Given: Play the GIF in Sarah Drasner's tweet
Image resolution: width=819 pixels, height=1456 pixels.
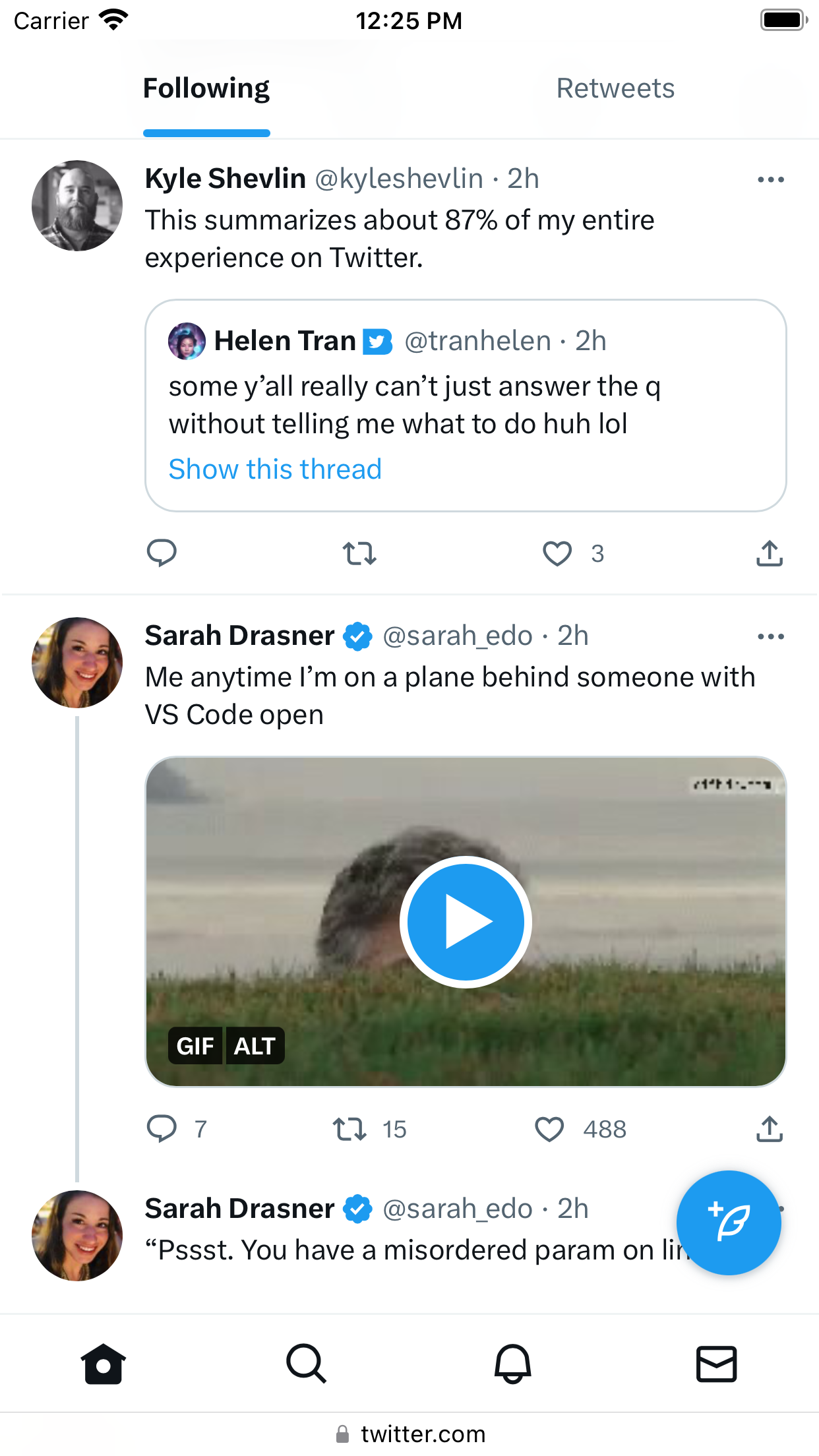Looking at the screenshot, I should [466, 921].
